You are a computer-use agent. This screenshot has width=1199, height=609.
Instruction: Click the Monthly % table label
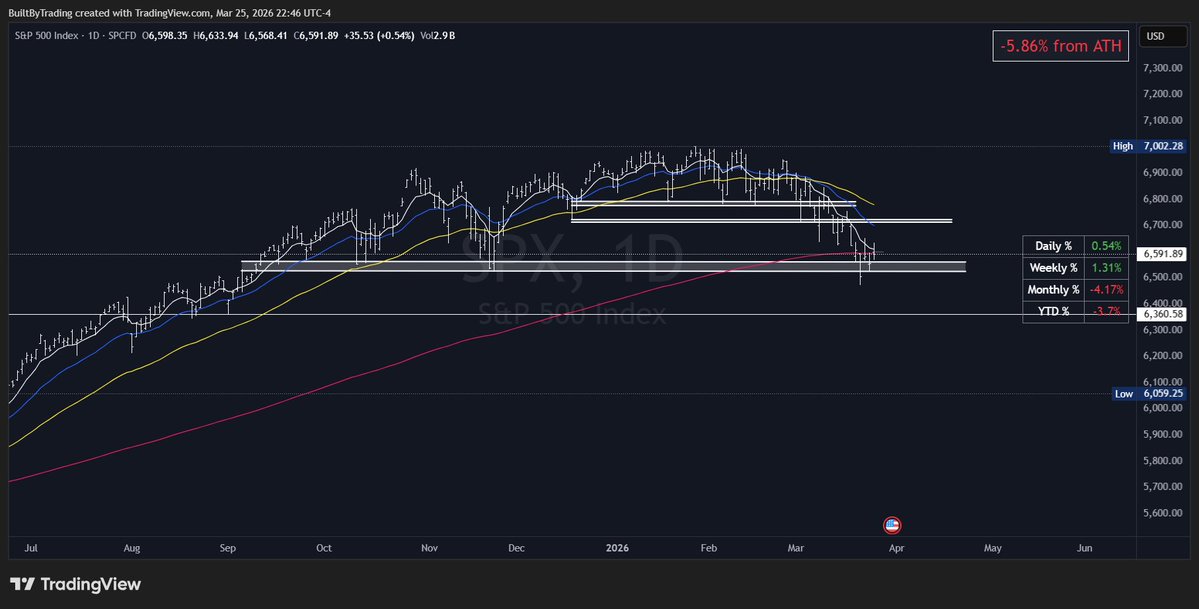pyautogui.click(x=1054, y=290)
